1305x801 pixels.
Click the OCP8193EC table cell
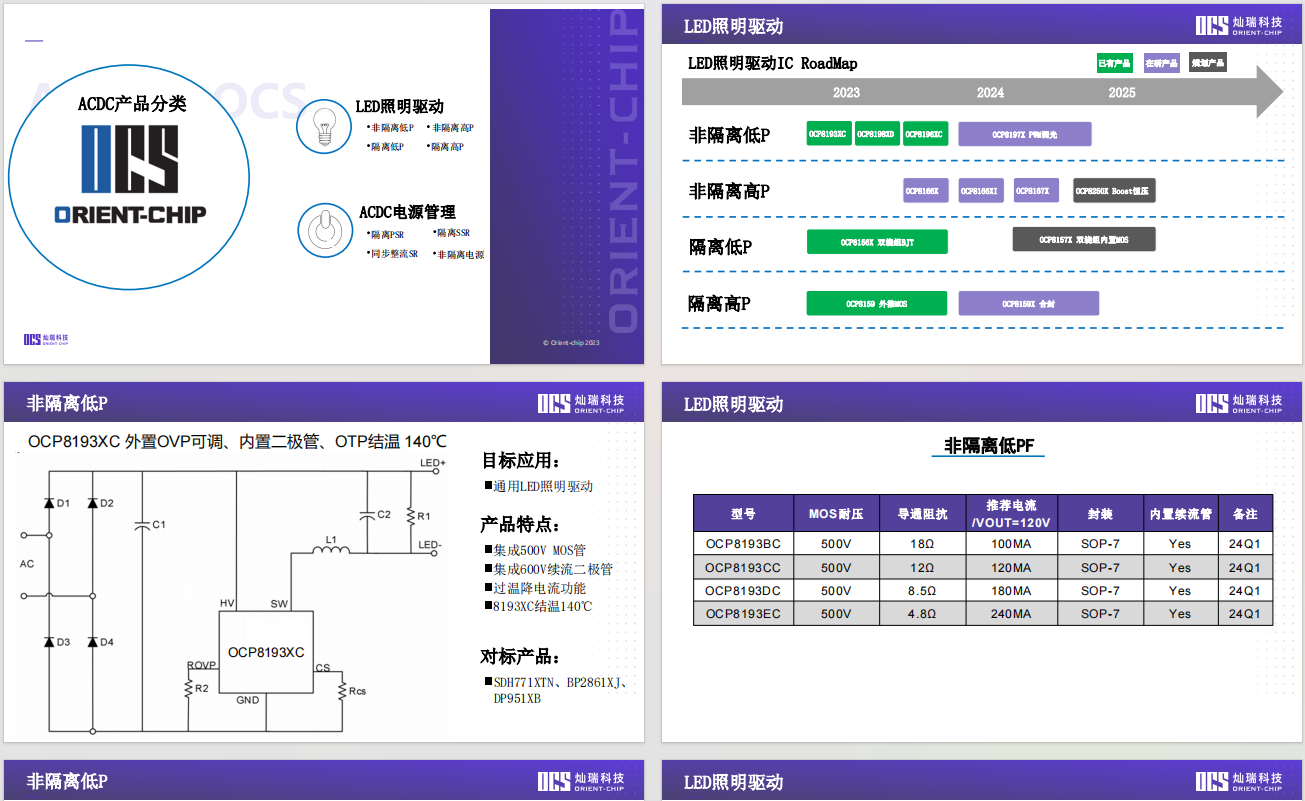pyautogui.click(x=743, y=613)
